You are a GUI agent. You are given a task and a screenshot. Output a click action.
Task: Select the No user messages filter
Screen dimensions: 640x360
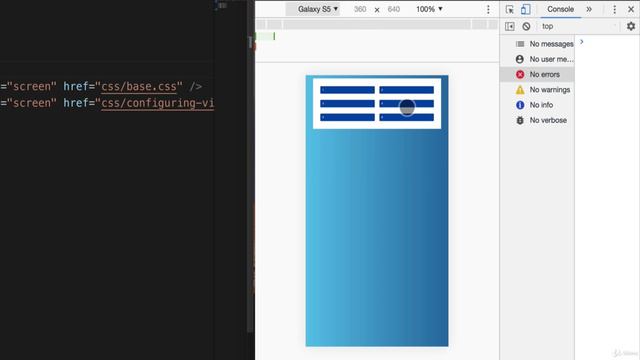tap(537, 59)
